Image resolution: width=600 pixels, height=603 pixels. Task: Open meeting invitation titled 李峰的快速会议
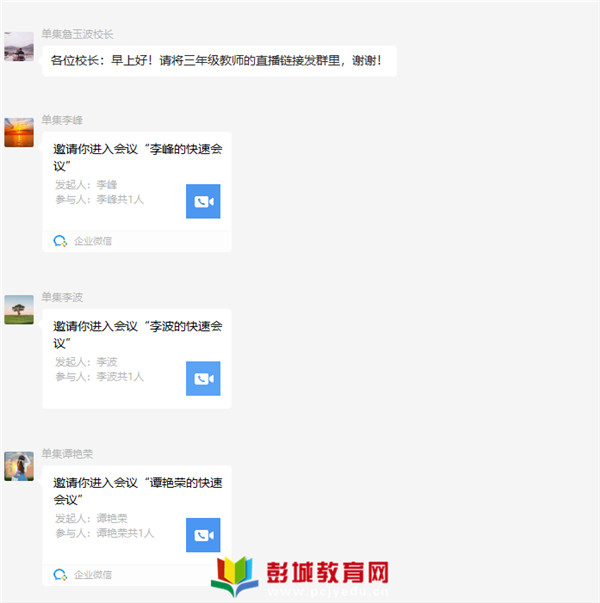[137, 192]
